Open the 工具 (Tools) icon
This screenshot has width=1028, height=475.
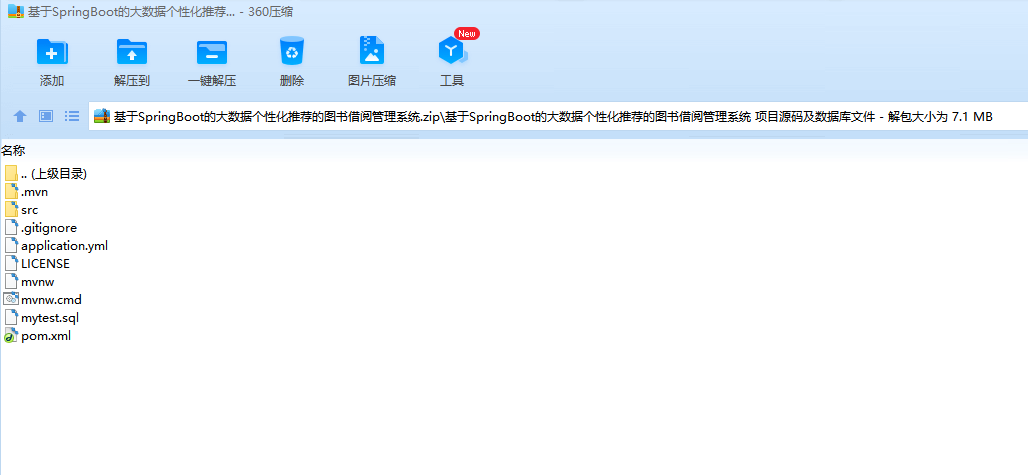(x=452, y=51)
